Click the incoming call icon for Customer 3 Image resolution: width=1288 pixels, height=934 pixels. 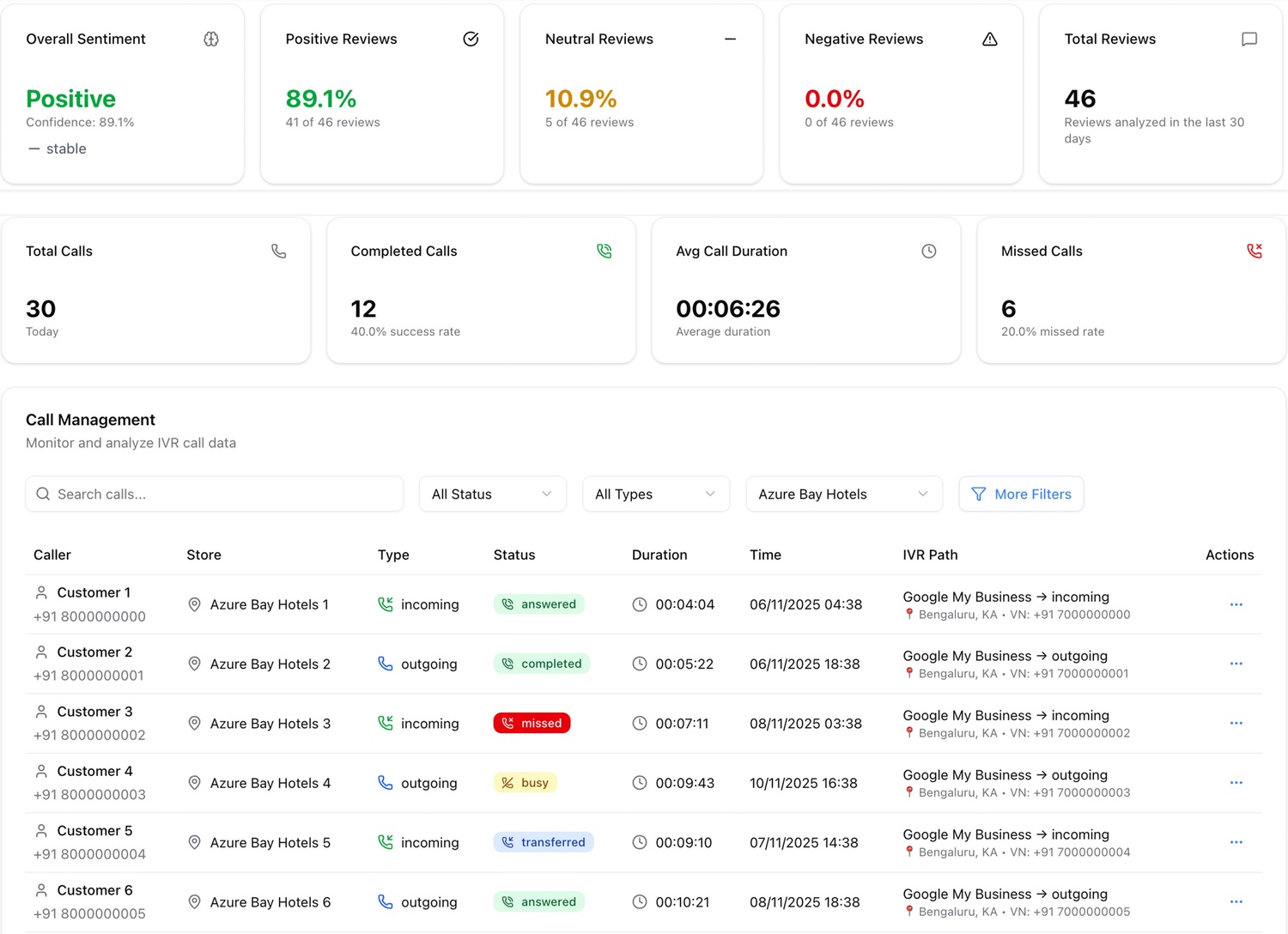[x=386, y=723]
